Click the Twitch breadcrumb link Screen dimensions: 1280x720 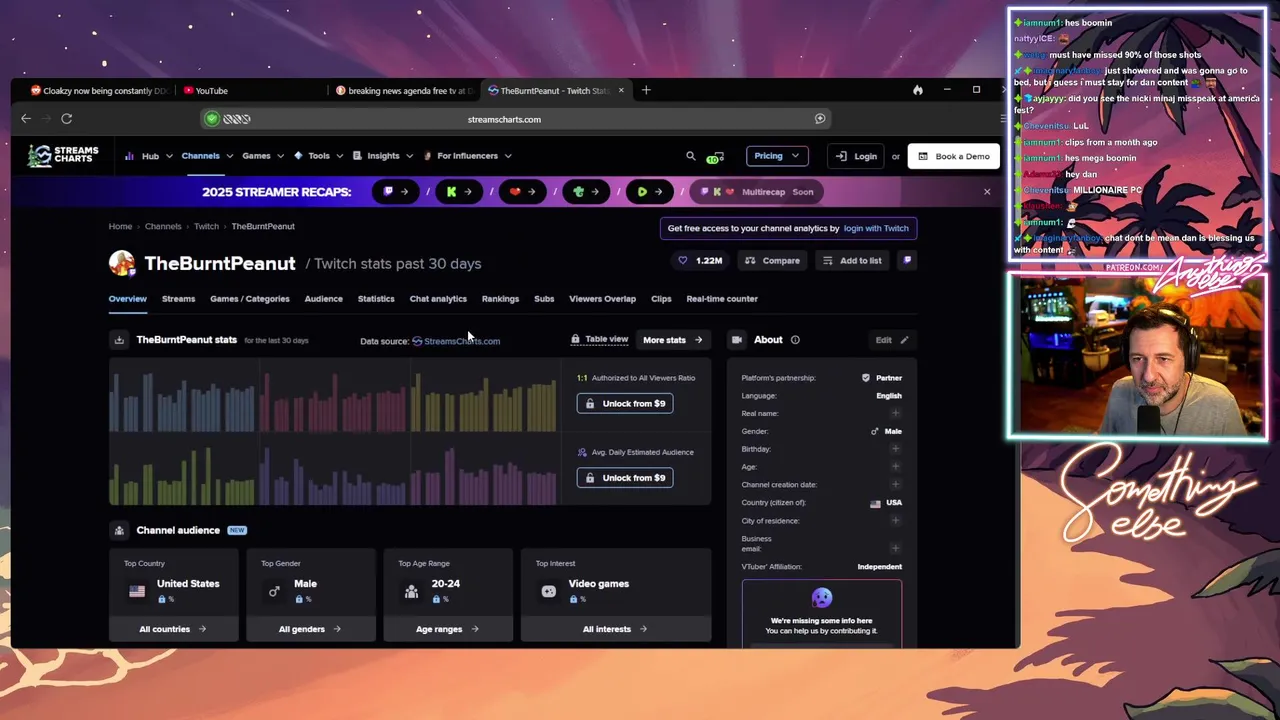[x=206, y=226]
